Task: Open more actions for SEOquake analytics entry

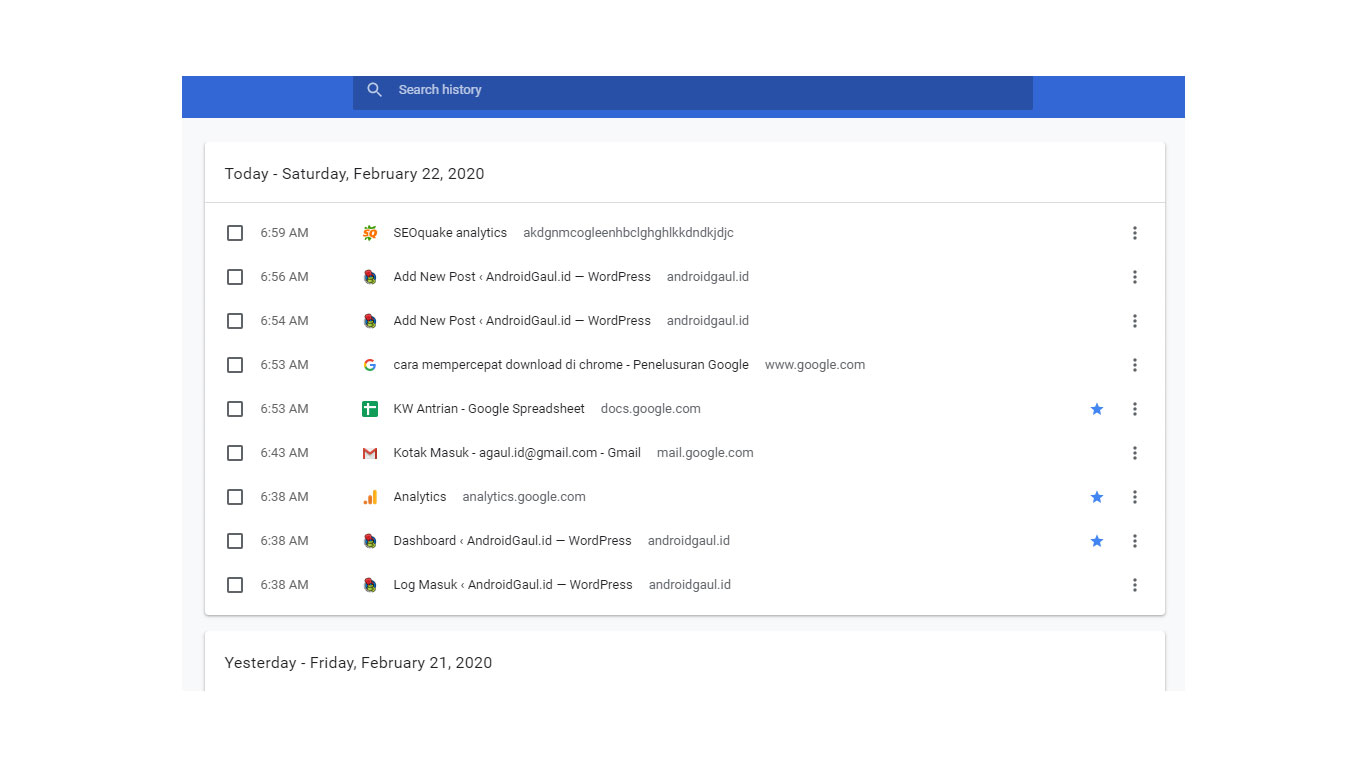Action: [1135, 233]
